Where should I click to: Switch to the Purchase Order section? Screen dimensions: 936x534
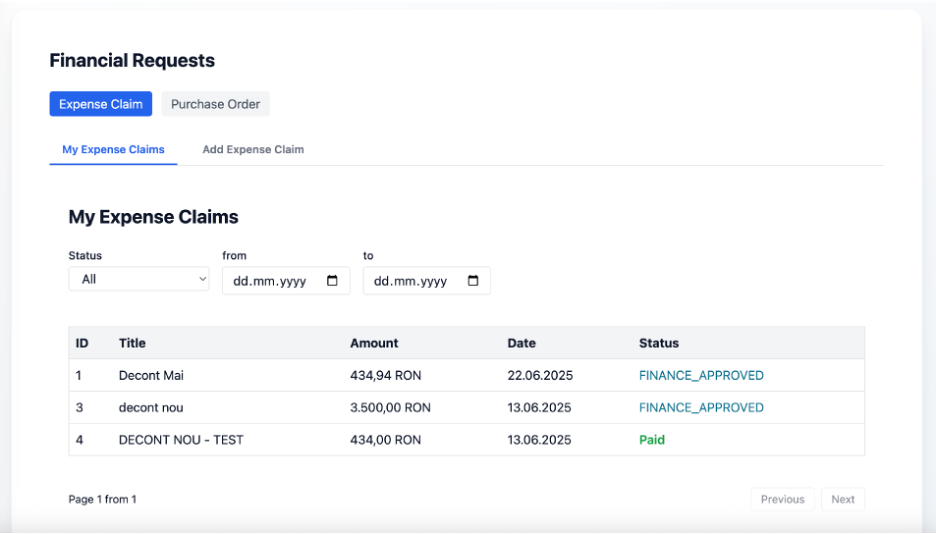215,104
